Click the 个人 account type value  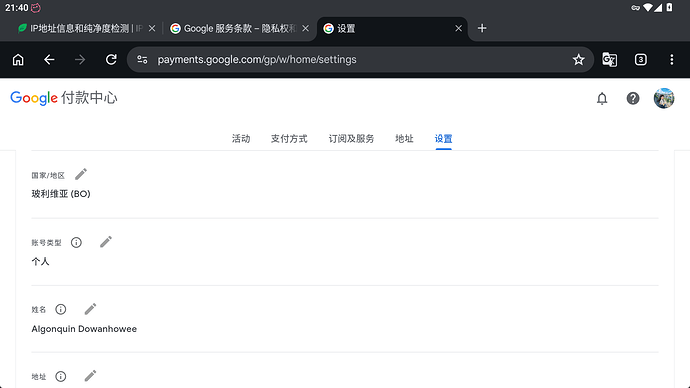40,261
